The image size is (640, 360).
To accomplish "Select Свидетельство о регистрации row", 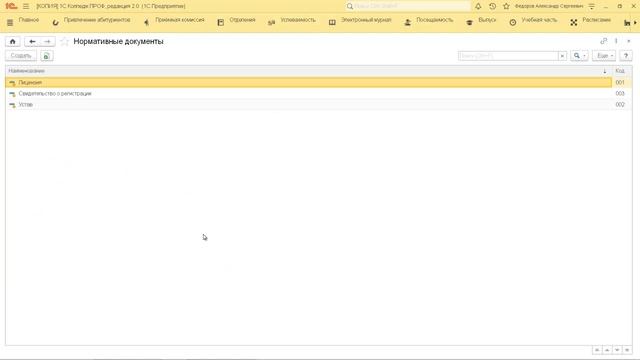I will pos(309,93).
